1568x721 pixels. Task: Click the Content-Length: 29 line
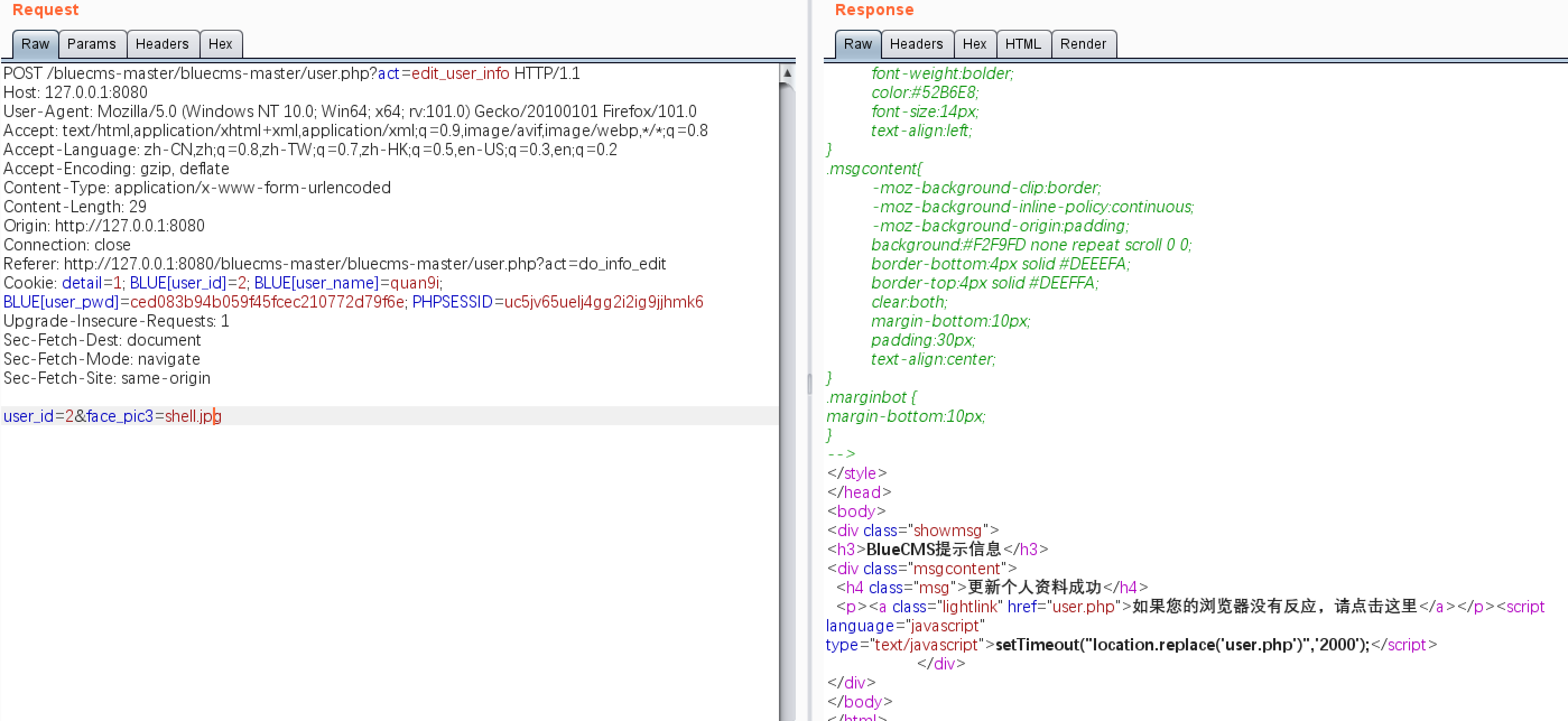(75, 207)
